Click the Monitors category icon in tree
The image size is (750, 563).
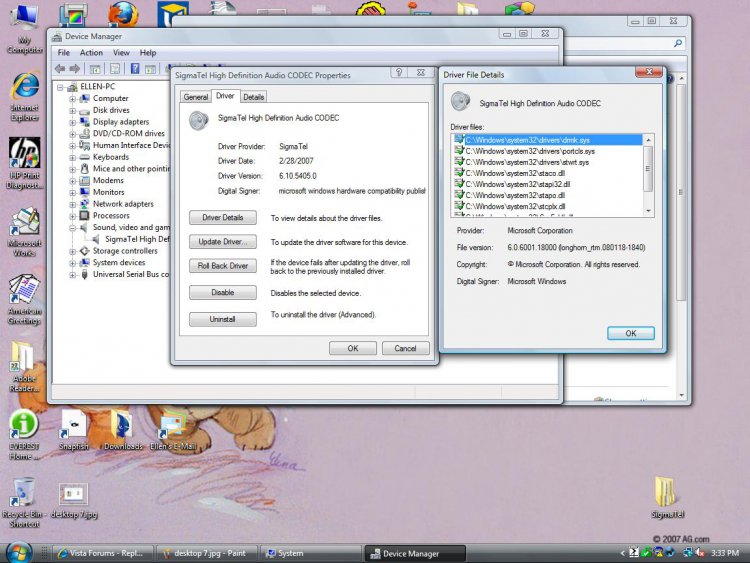click(85, 192)
